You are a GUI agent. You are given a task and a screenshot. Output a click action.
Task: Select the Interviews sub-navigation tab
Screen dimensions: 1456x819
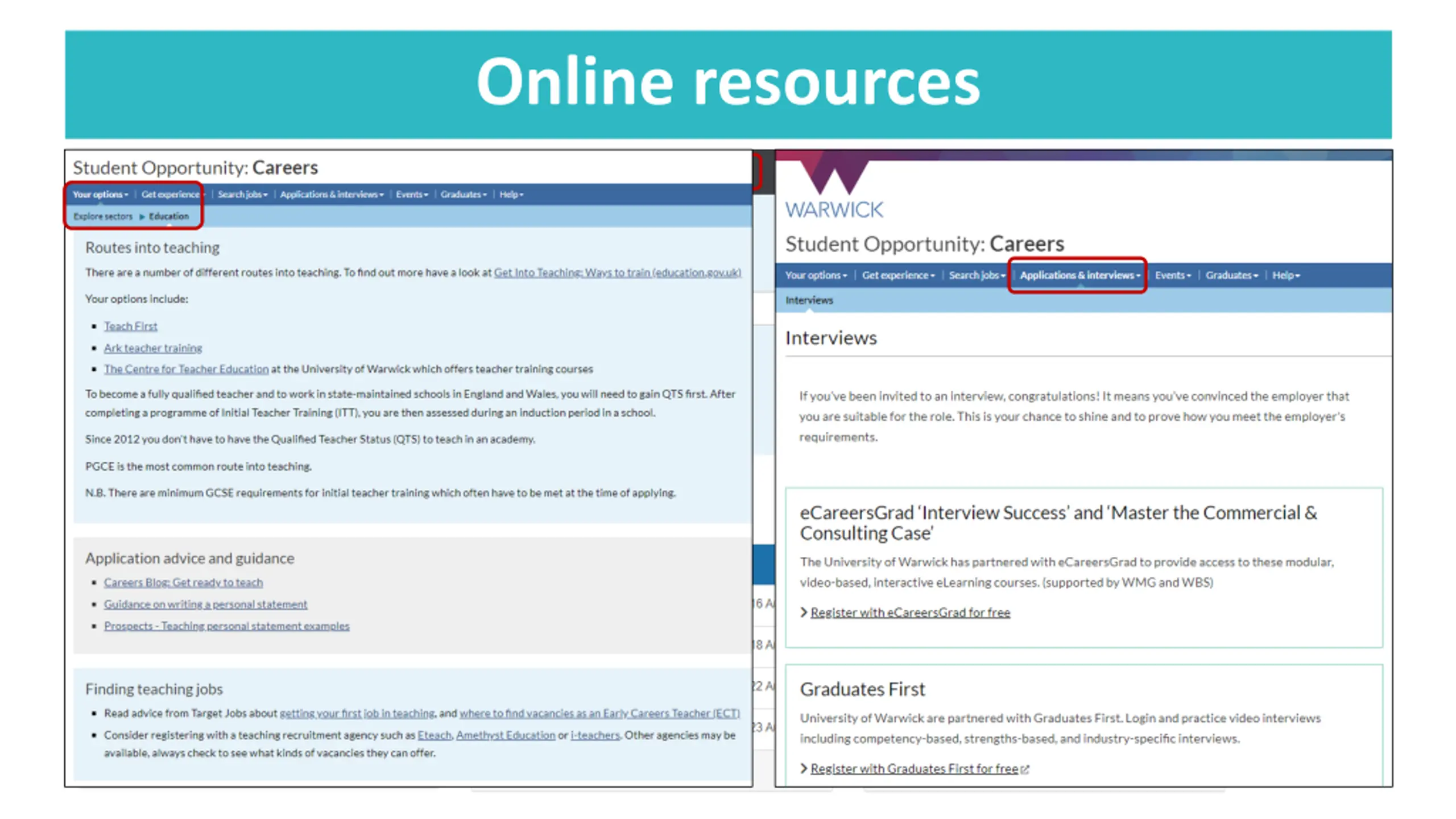coord(809,300)
